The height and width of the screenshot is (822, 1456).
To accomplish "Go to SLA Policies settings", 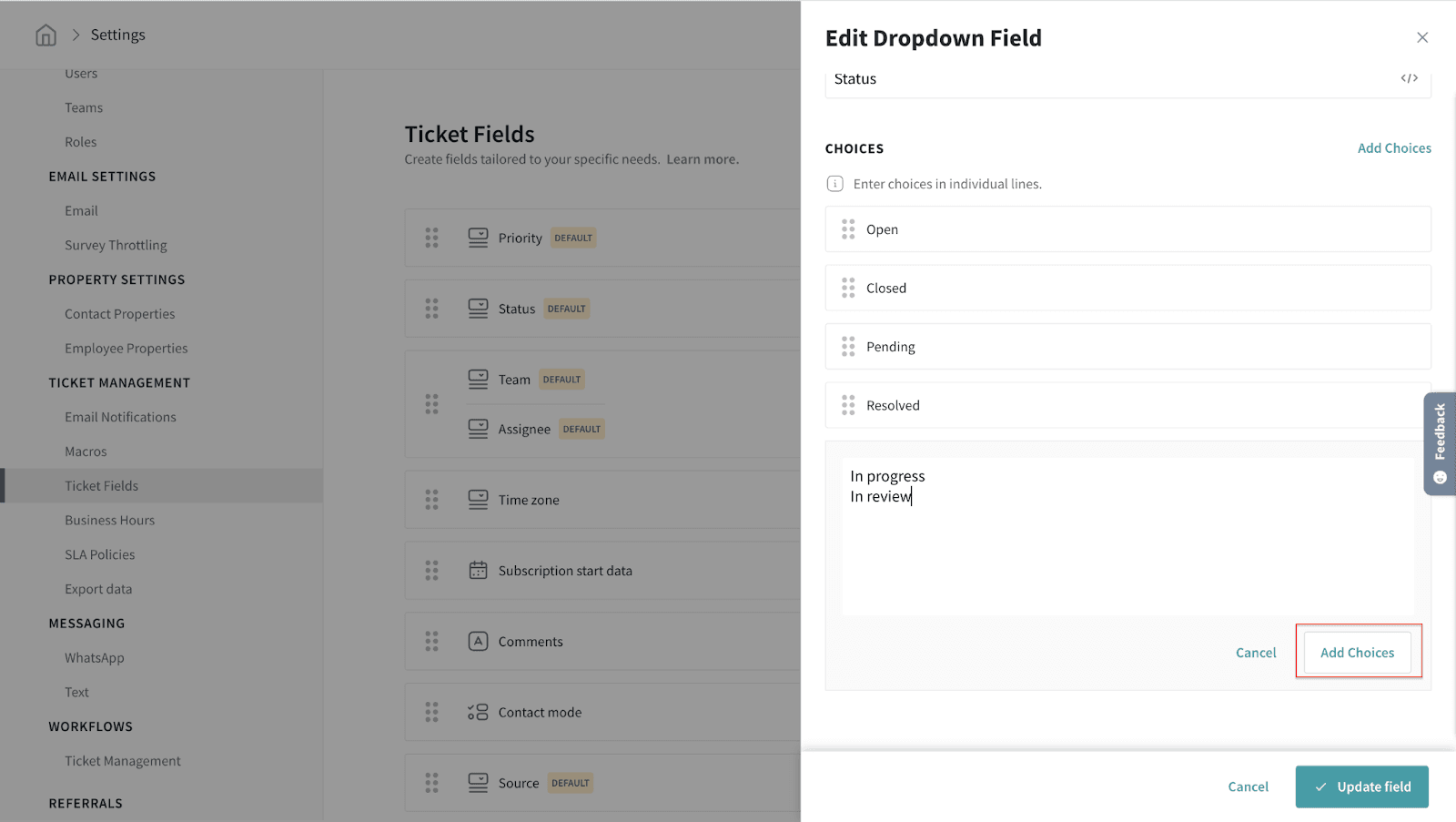I will pyautogui.click(x=100, y=554).
